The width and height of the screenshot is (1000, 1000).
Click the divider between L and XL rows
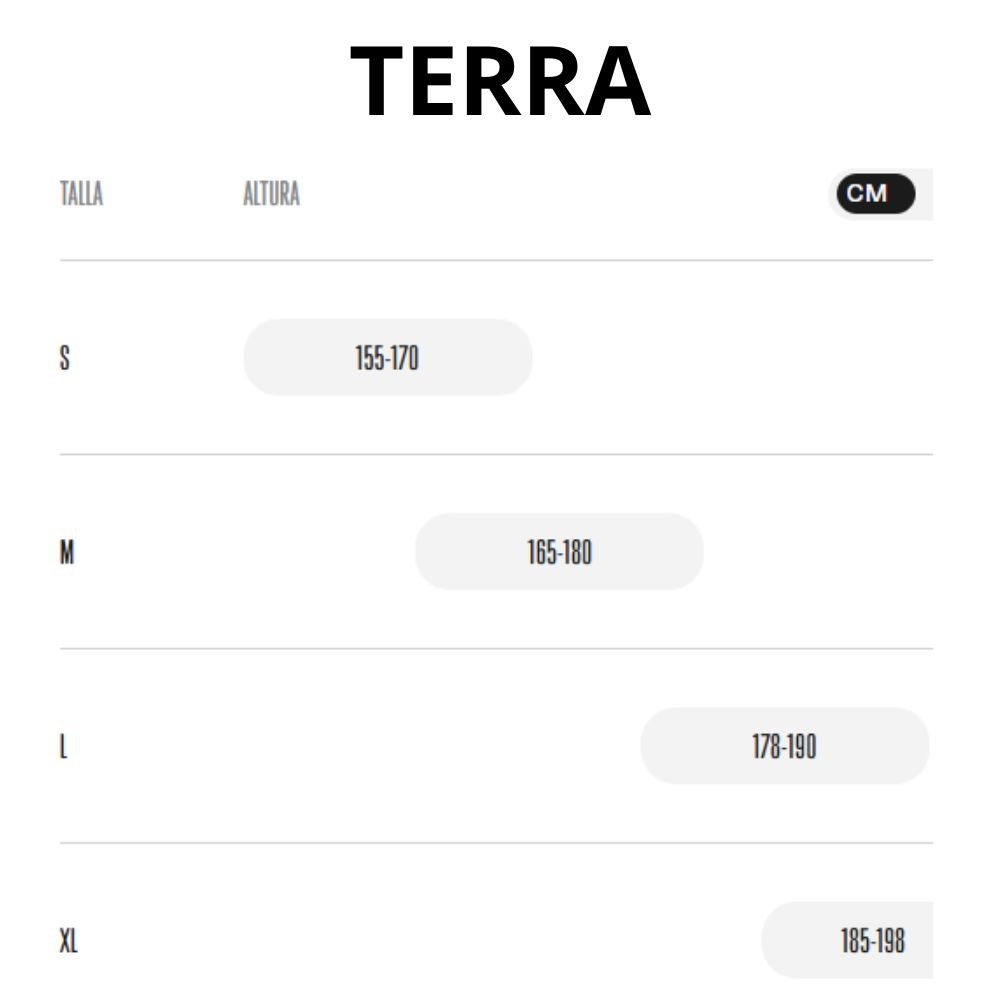[x=496, y=842]
